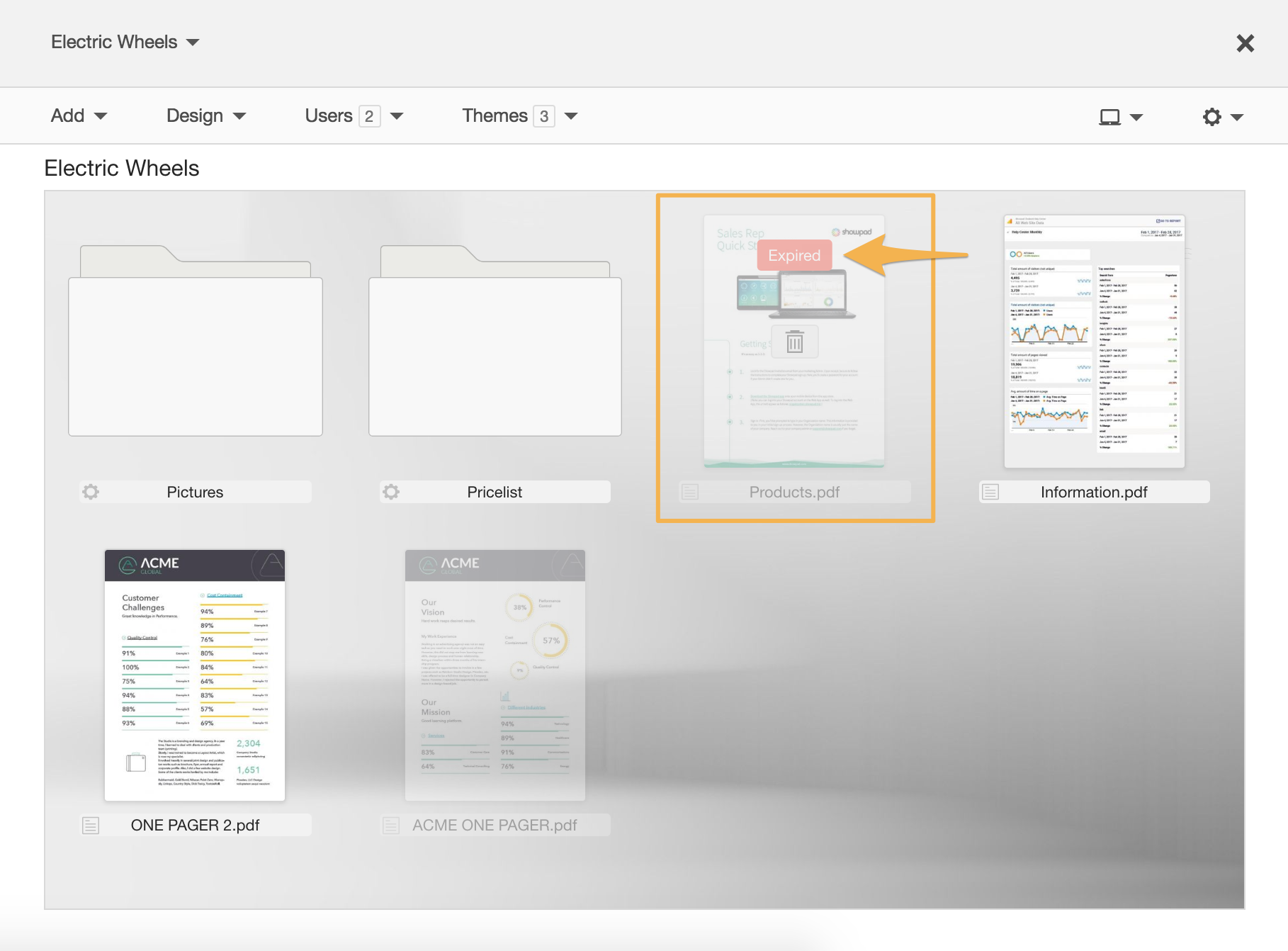Open the Pictures folder

tap(196, 341)
